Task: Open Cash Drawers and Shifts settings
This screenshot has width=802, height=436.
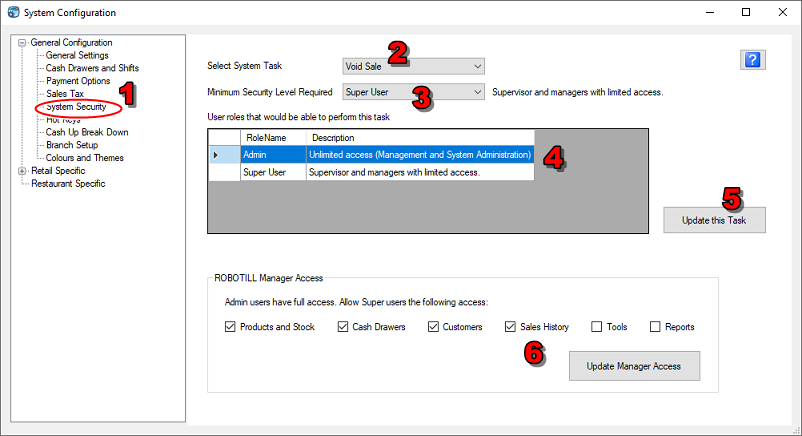Action: coord(92,68)
